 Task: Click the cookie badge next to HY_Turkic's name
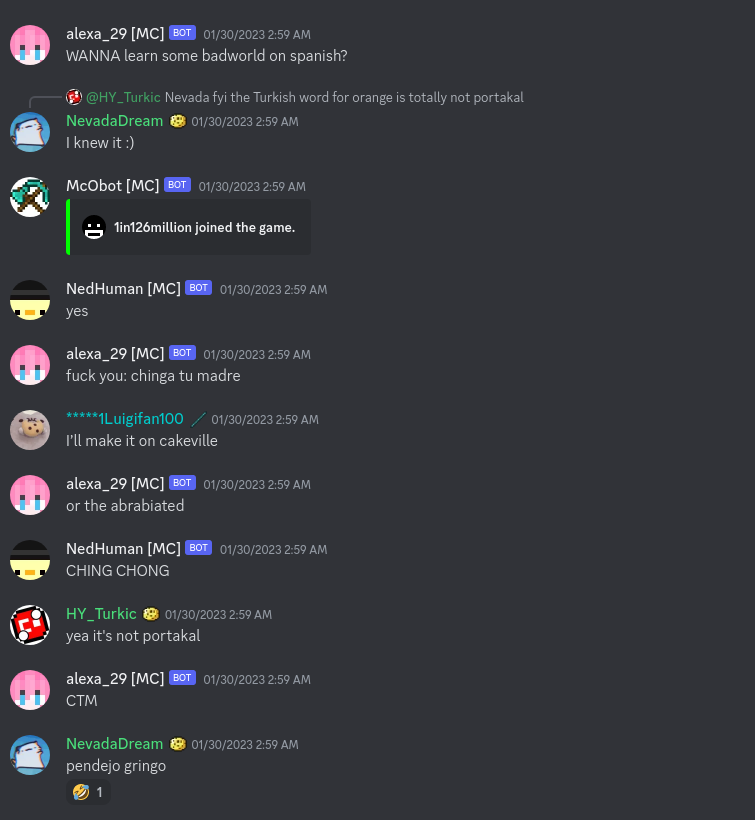tap(151, 613)
